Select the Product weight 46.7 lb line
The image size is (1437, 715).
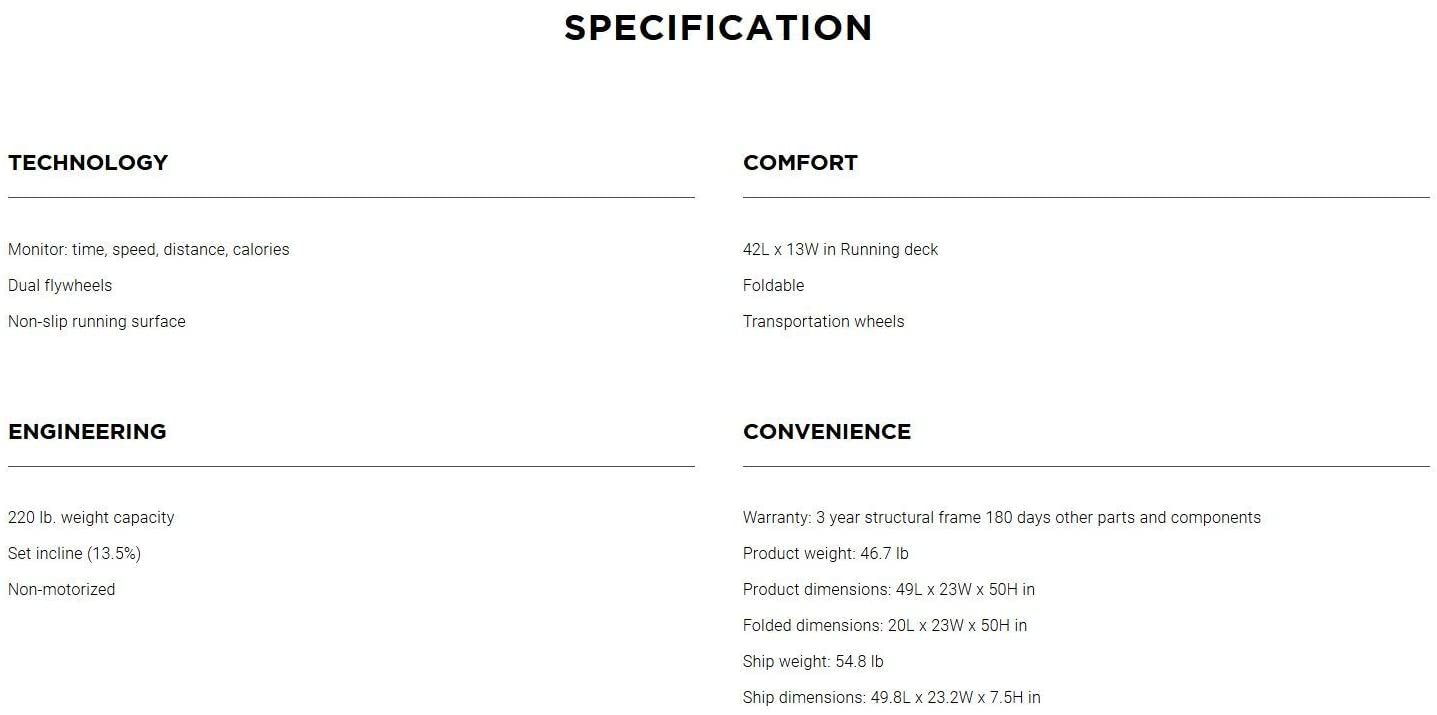[x=825, y=554]
